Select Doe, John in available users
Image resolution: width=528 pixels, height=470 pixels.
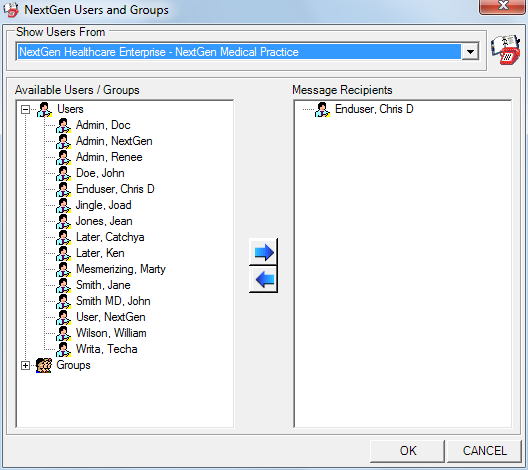click(x=100, y=173)
